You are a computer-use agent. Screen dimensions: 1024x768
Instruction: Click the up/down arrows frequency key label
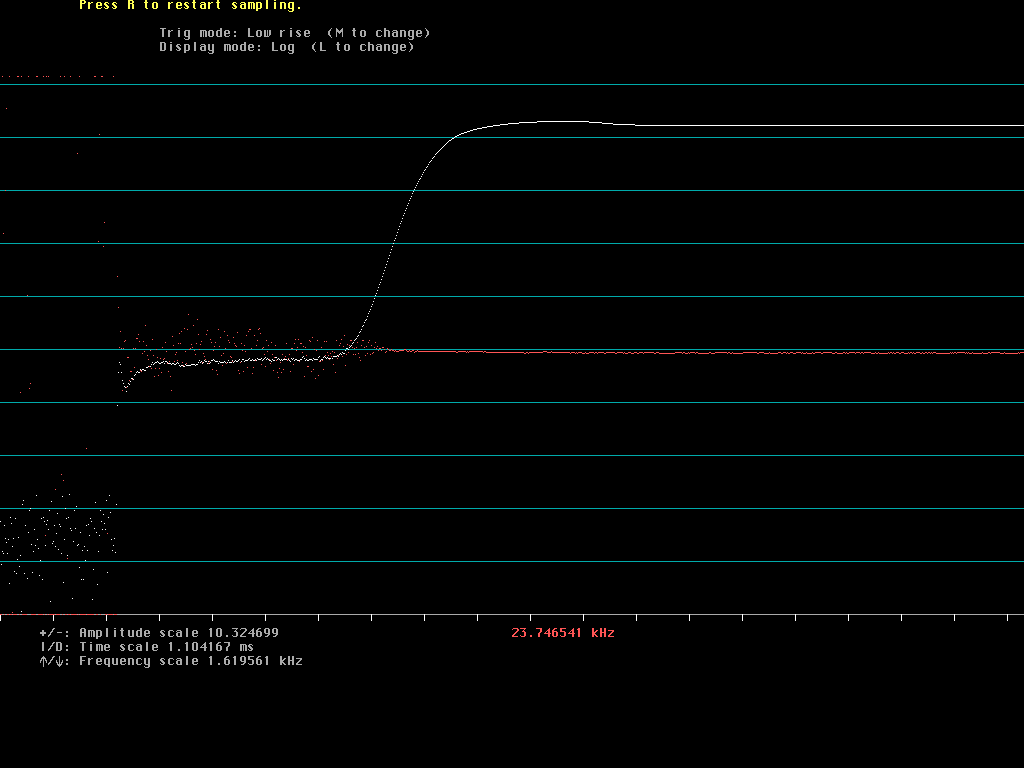point(55,662)
